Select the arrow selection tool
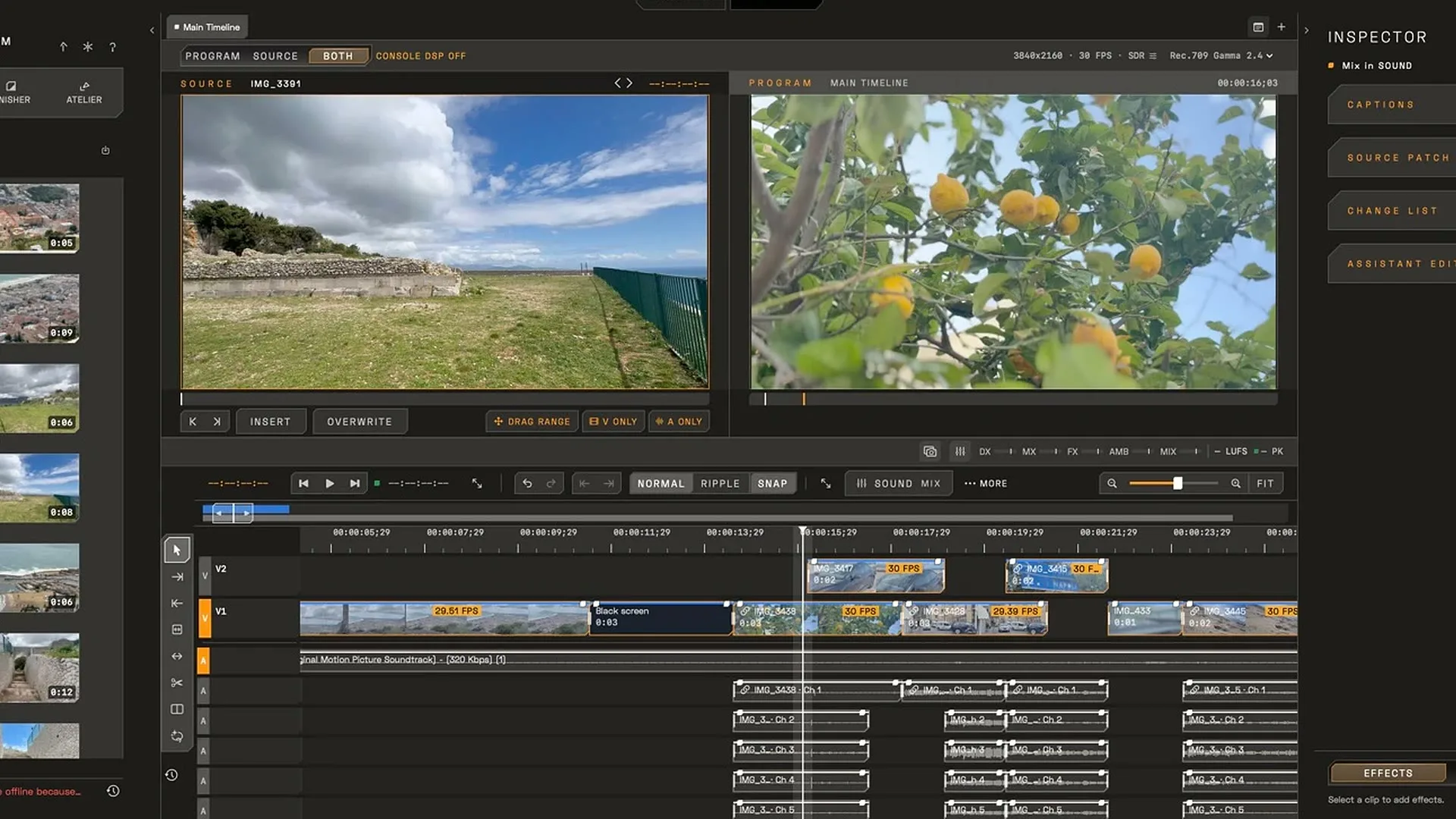 coord(177,550)
